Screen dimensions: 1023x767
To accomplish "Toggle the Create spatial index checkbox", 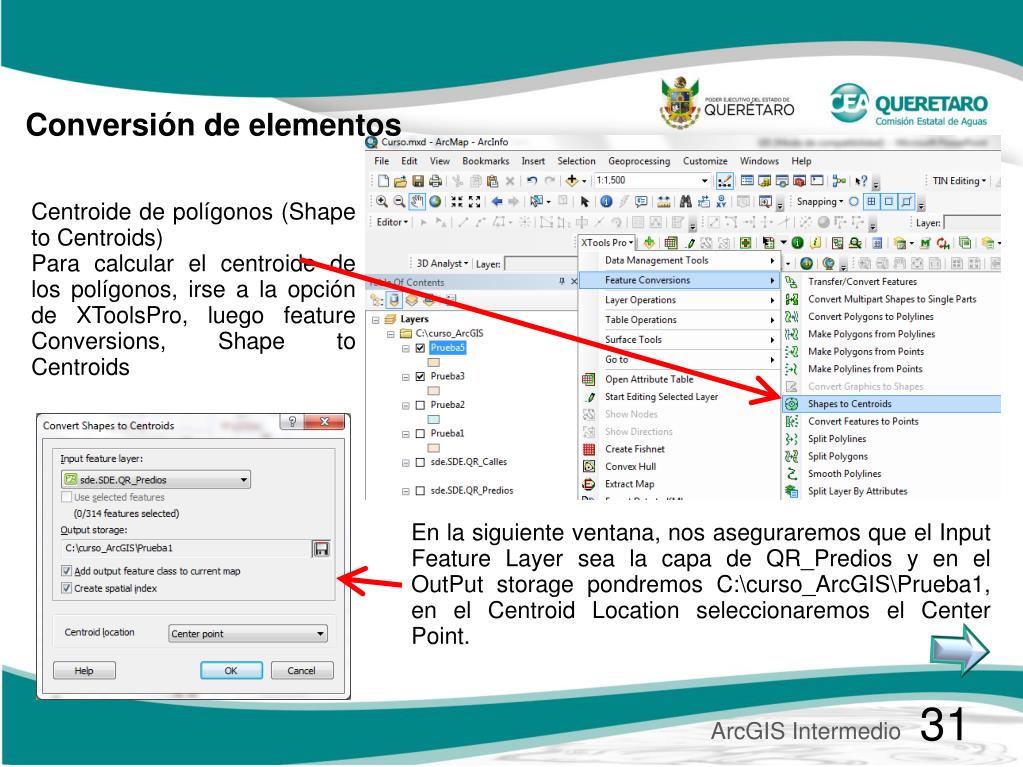I will (x=66, y=588).
